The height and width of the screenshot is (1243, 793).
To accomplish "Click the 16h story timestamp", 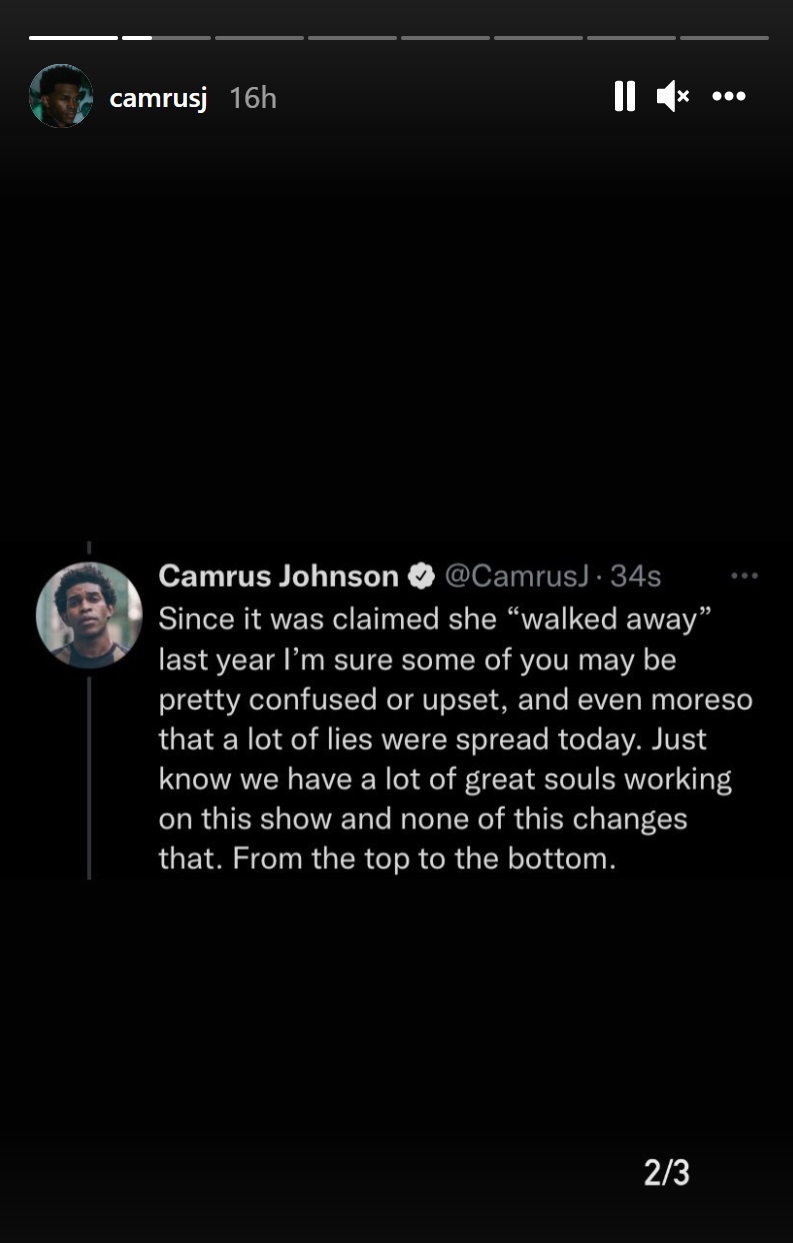I will 252,98.
